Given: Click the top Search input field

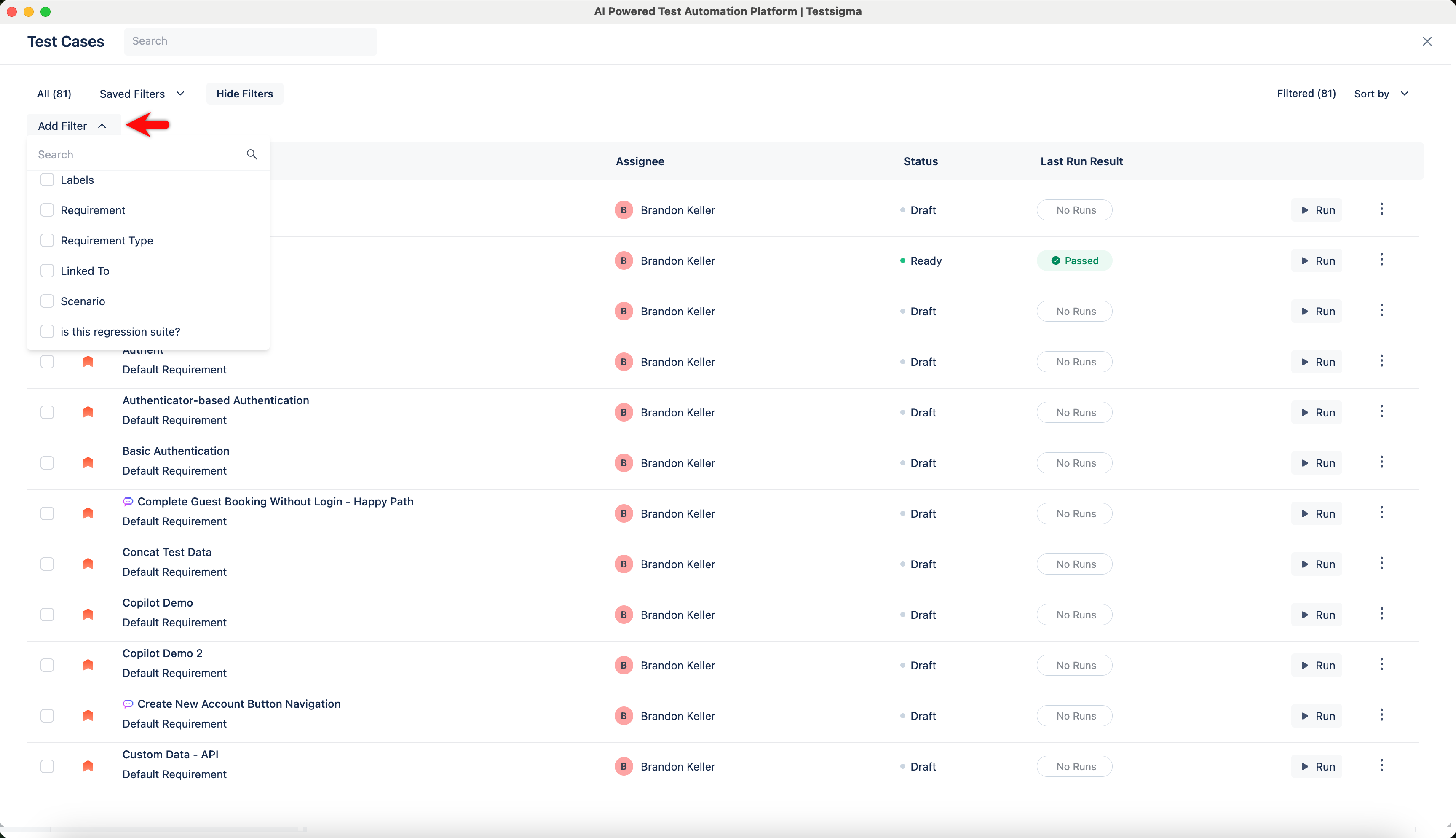Looking at the screenshot, I should (x=250, y=41).
